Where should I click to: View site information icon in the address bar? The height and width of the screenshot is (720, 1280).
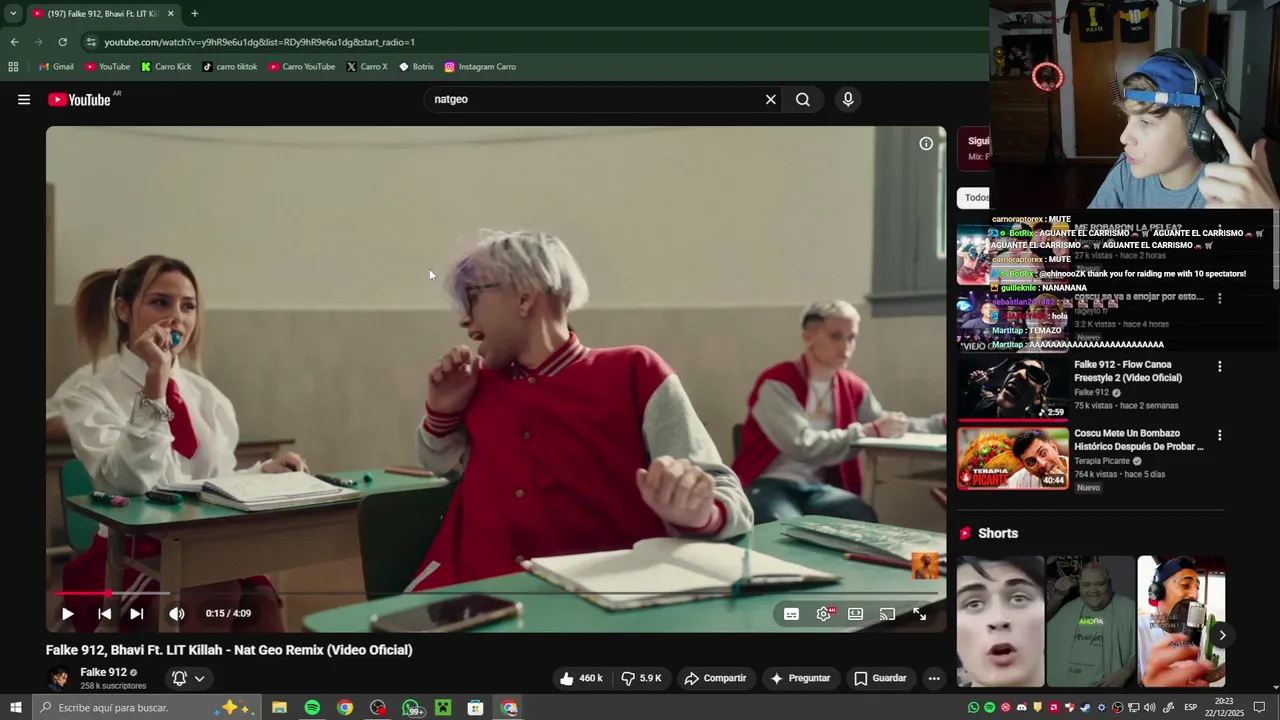91,42
